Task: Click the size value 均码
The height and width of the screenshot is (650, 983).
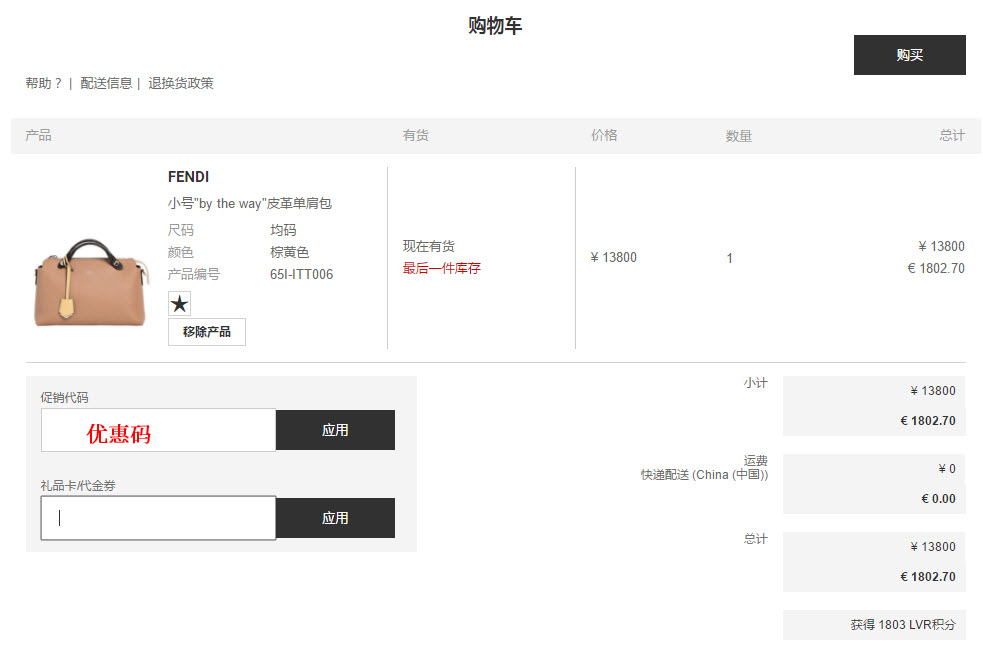Action: coord(283,231)
